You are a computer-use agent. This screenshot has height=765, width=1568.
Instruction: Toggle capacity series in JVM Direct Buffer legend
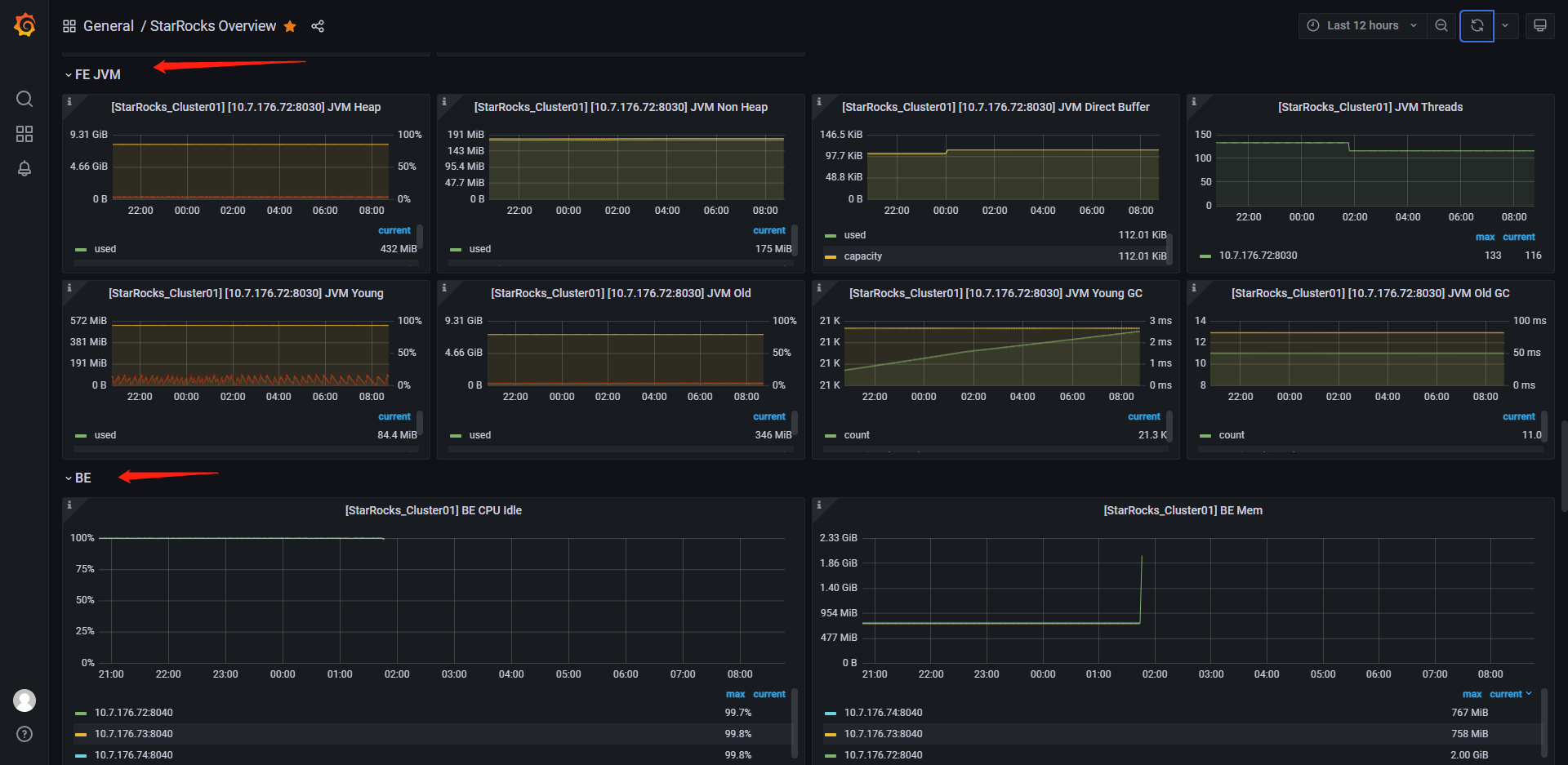(x=862, y=256)
